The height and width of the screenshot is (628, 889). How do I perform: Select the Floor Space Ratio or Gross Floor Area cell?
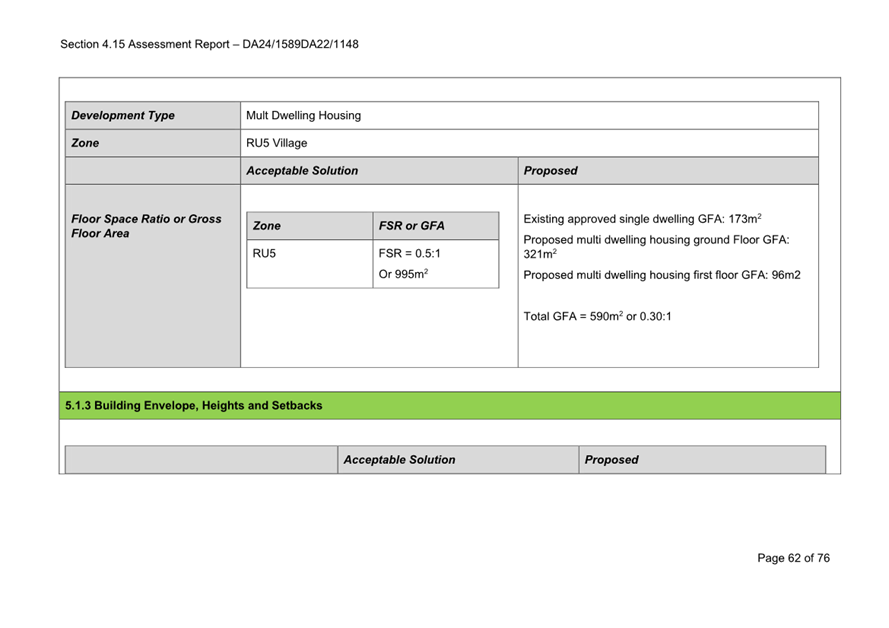[x=146, y=226]
